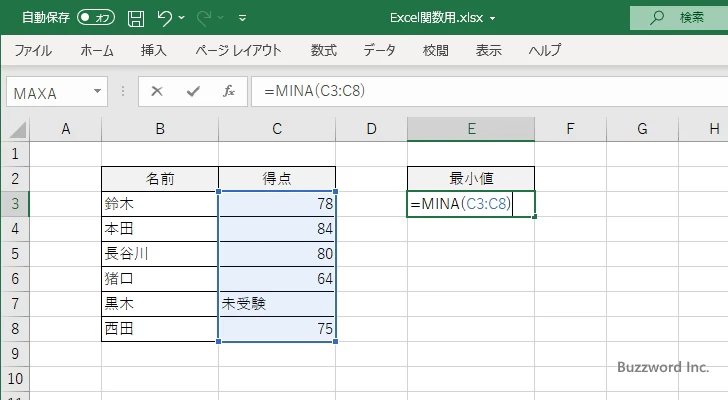Confirm formula with the checkmark icon

tap(193, 91)
